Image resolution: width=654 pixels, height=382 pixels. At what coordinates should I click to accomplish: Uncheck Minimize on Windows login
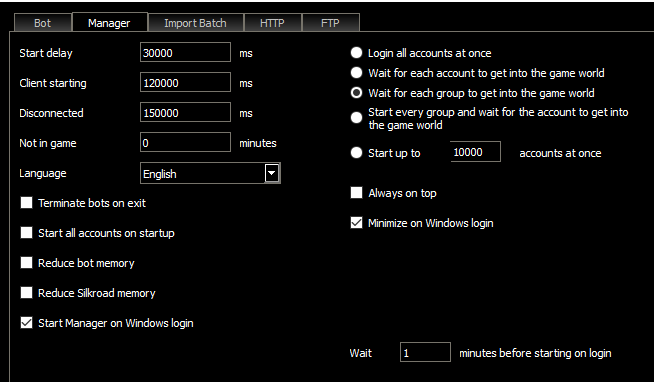(x=357, y=223)
